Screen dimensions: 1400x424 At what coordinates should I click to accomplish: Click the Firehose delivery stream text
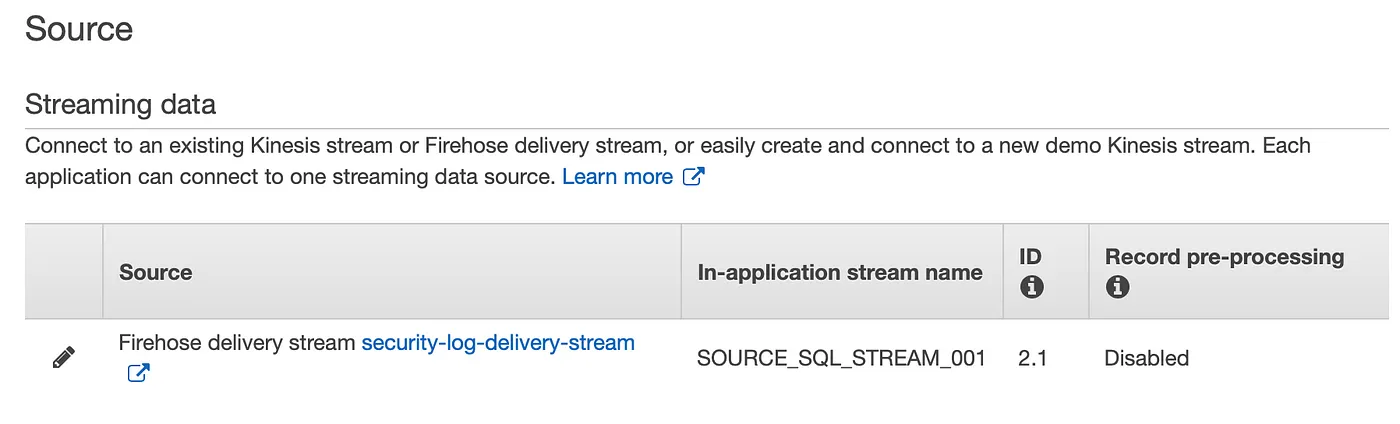[x=237, y=343]
